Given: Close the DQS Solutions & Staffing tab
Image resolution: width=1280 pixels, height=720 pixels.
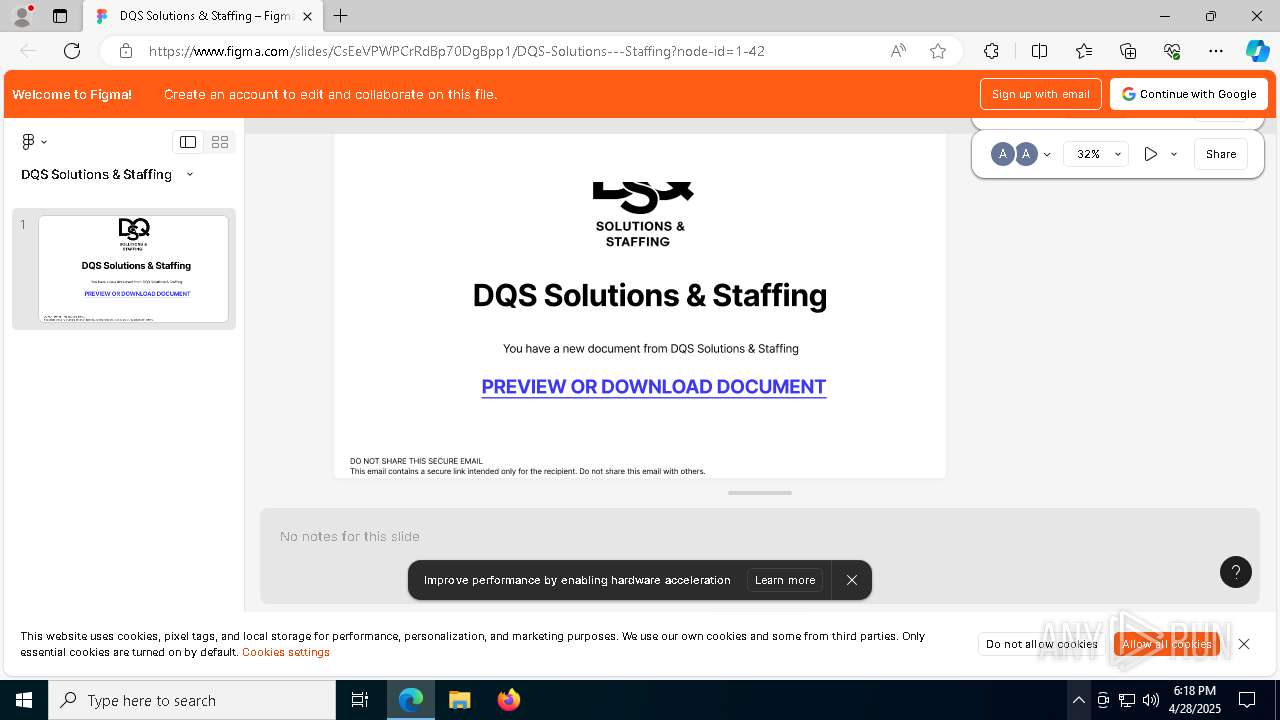Looking at the screenshot, I should click(x=307, y=16).
